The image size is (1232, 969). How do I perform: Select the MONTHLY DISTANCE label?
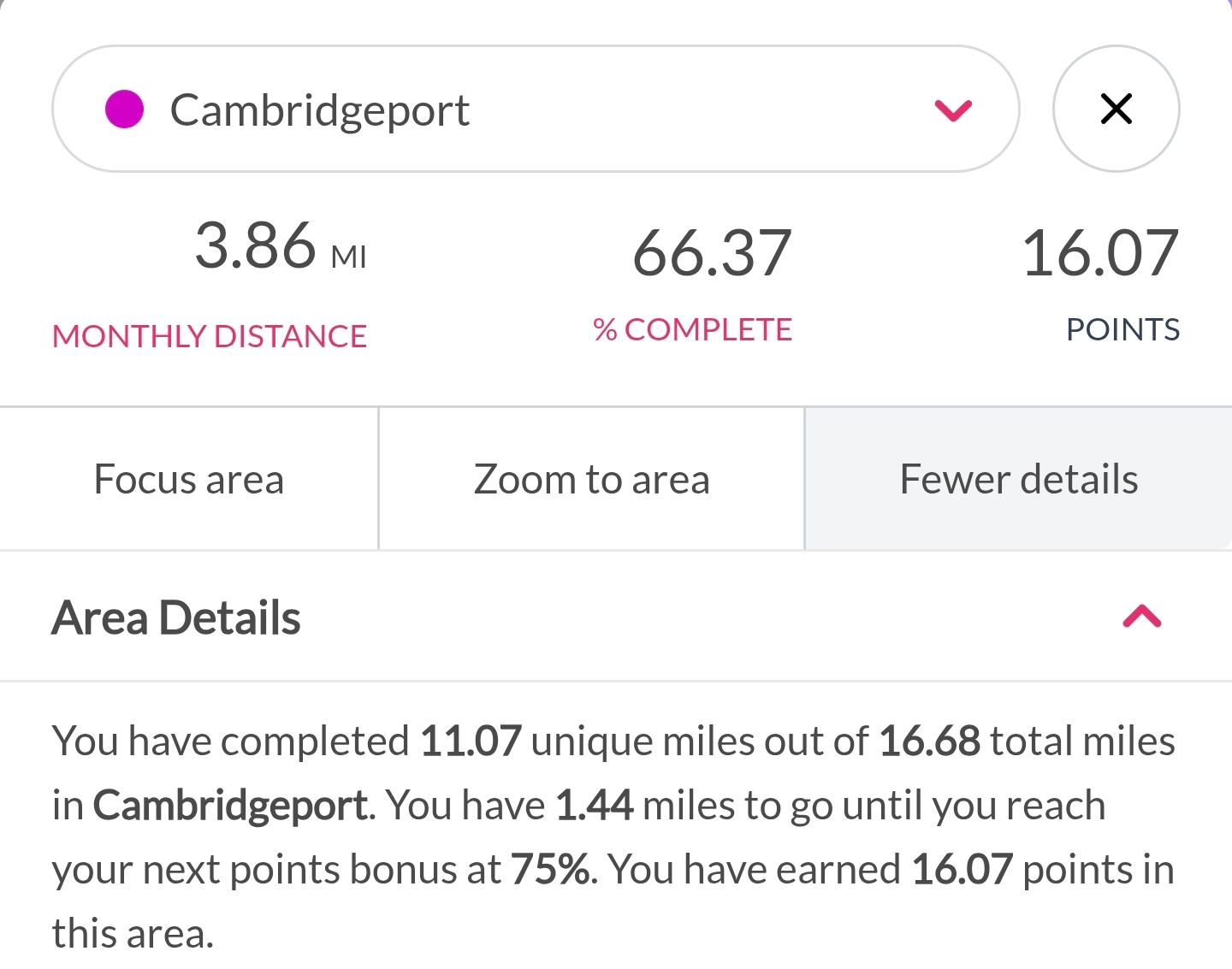click(210, 336)
